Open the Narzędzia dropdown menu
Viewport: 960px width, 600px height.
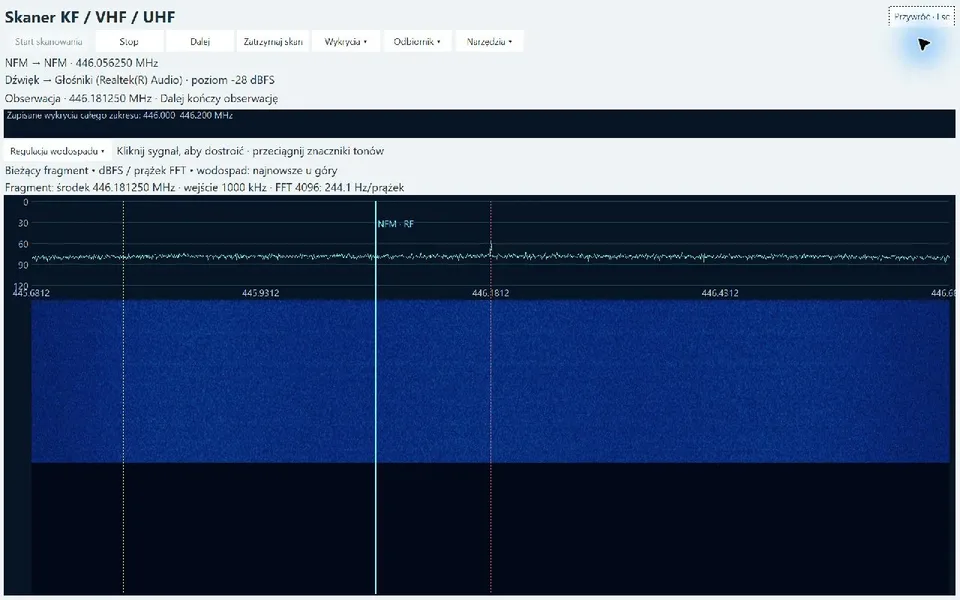[489, 42]
